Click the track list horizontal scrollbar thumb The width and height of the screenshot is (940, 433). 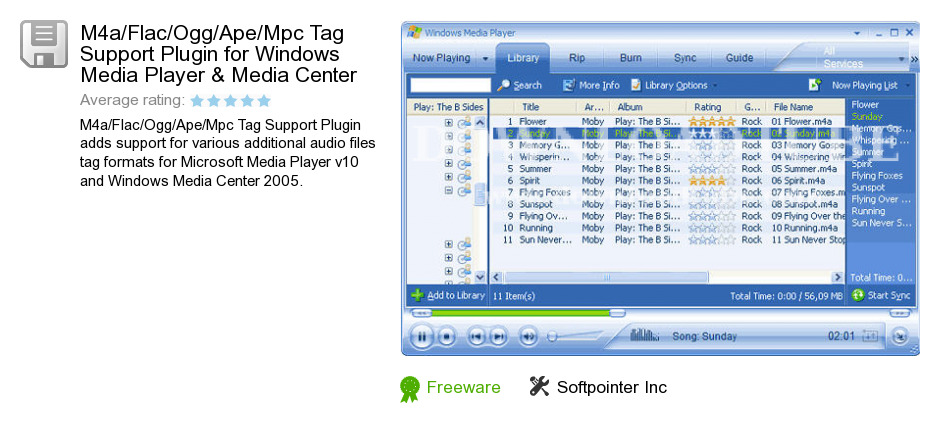(x=605, y=277)
